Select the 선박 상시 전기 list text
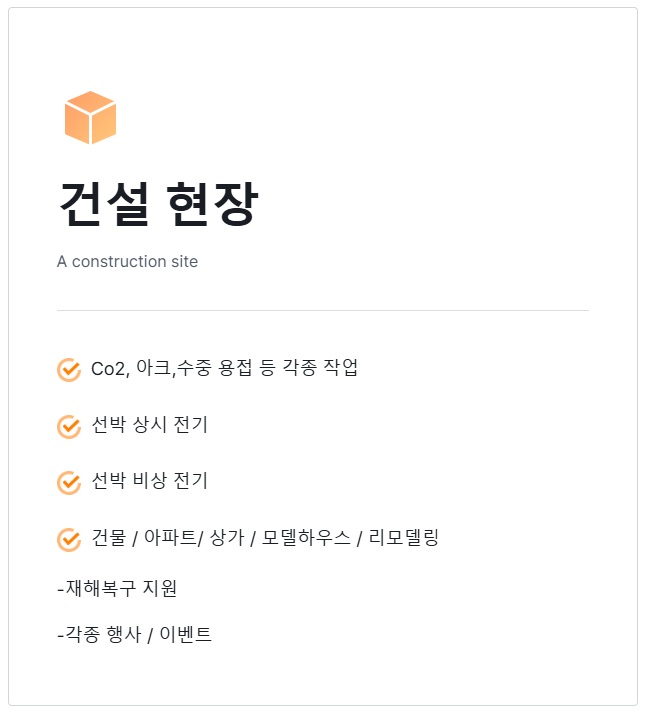 click(x=149, y=425)
